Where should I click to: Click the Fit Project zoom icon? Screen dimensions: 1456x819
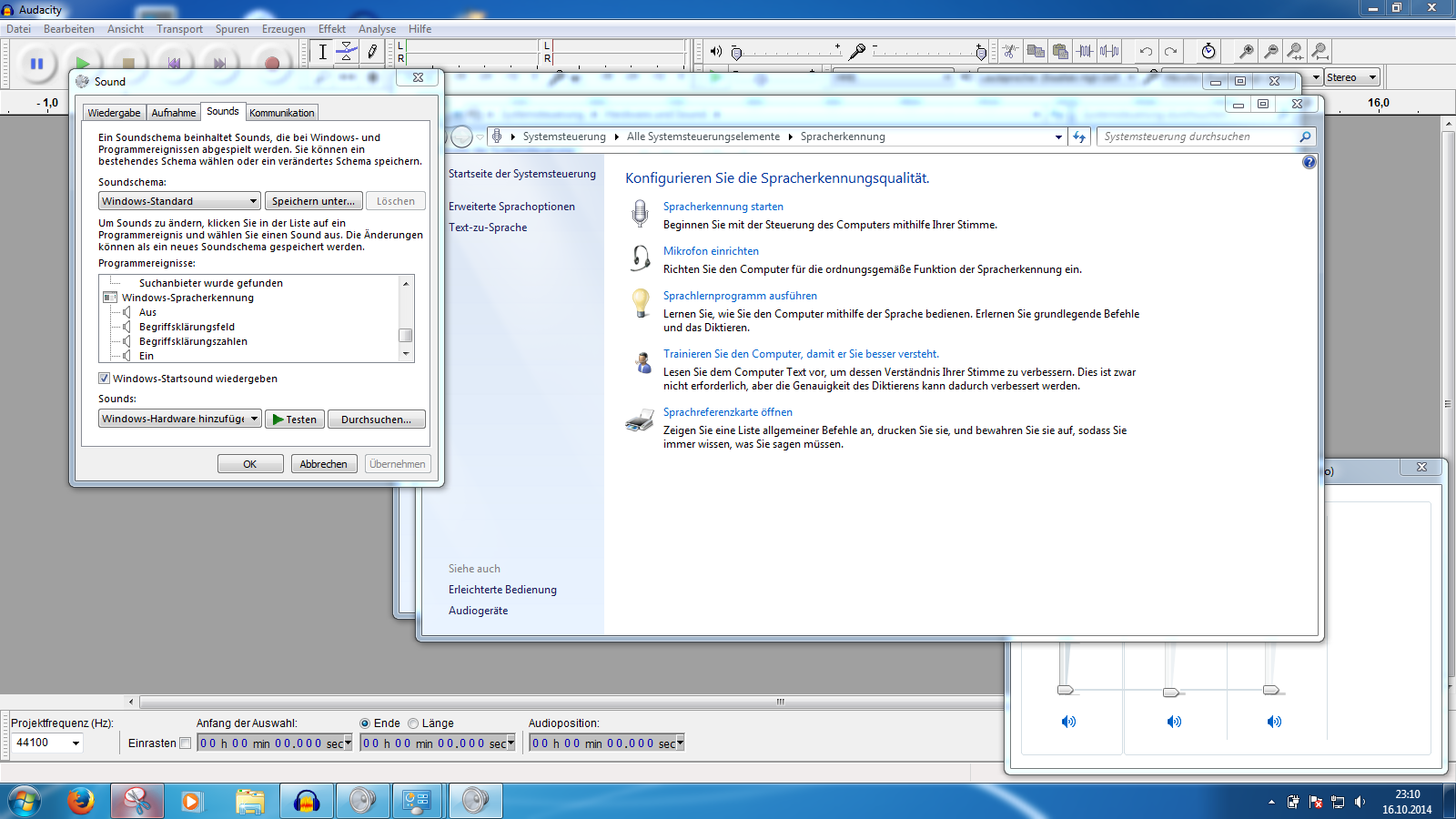coord(1320,51)
